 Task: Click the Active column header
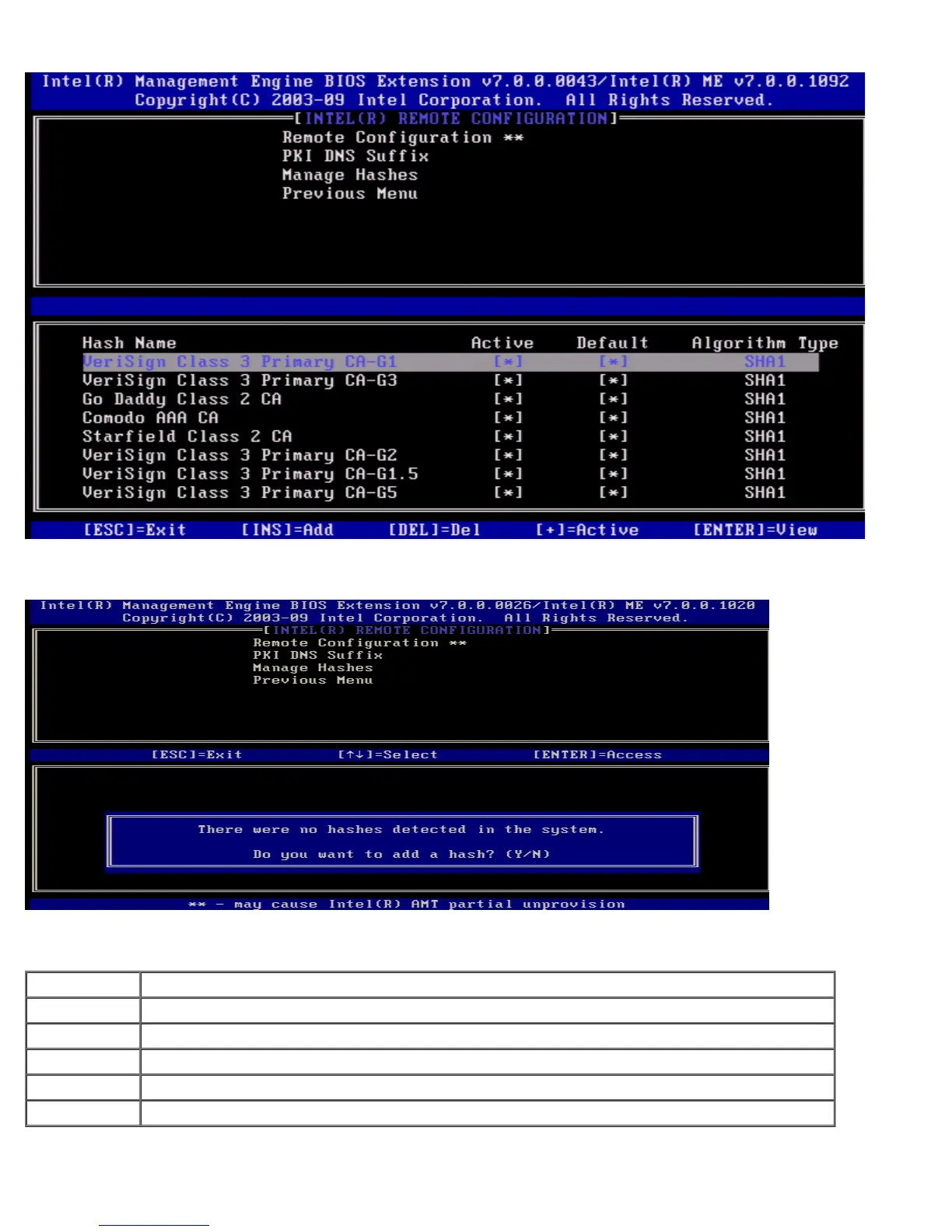502,343
